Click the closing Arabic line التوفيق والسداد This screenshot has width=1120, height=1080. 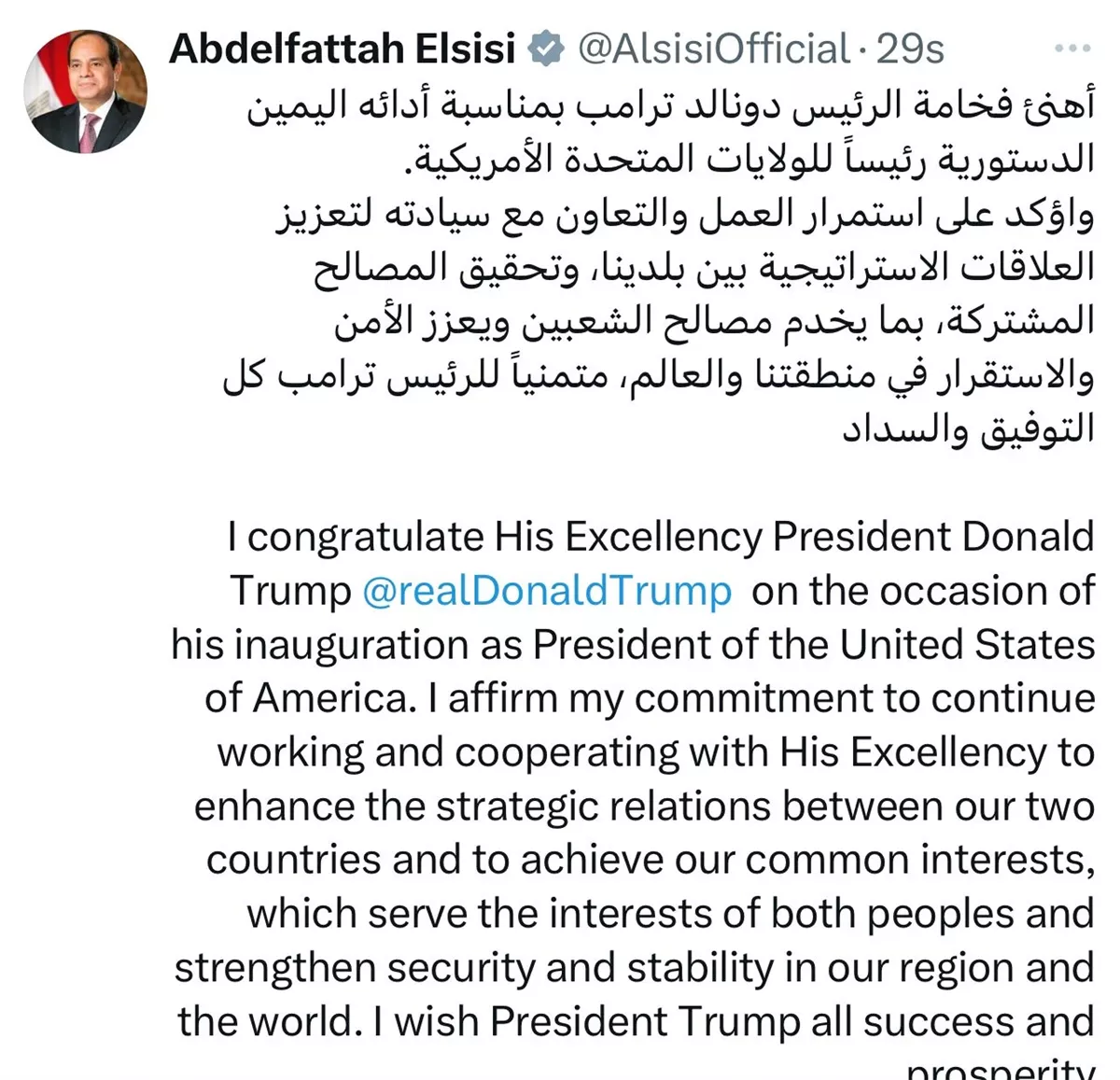tap(968, 429)
